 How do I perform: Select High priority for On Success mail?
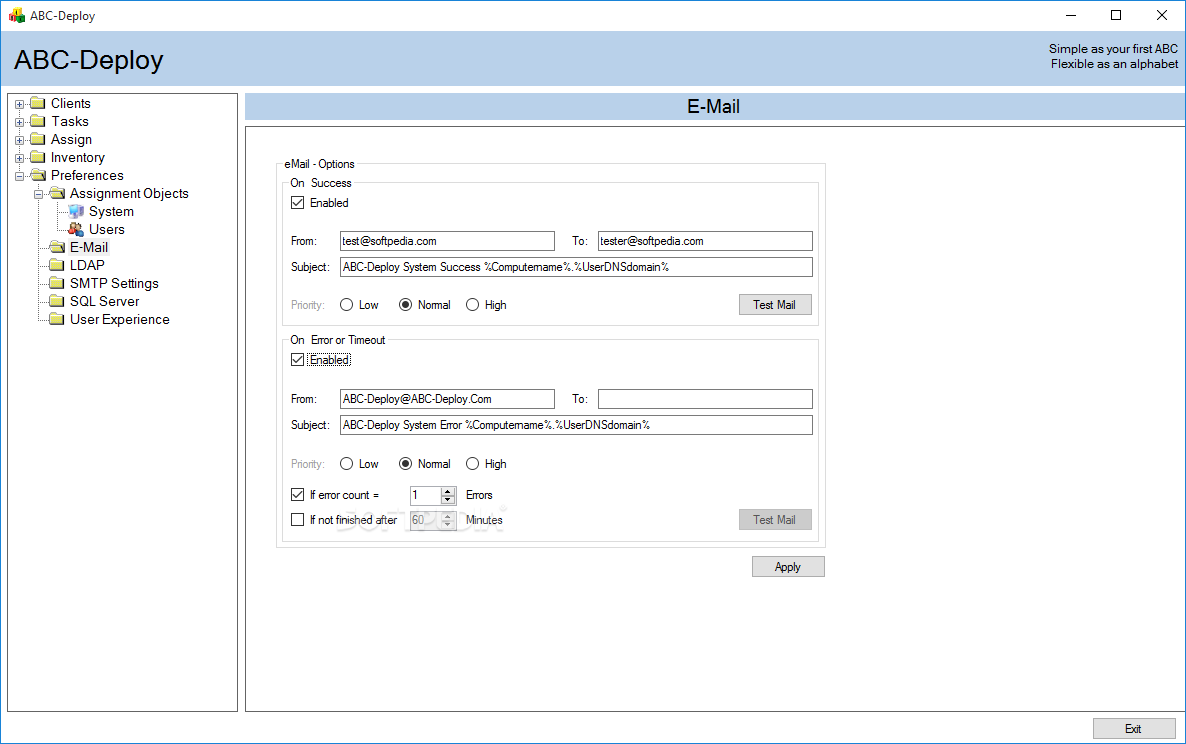472,305
